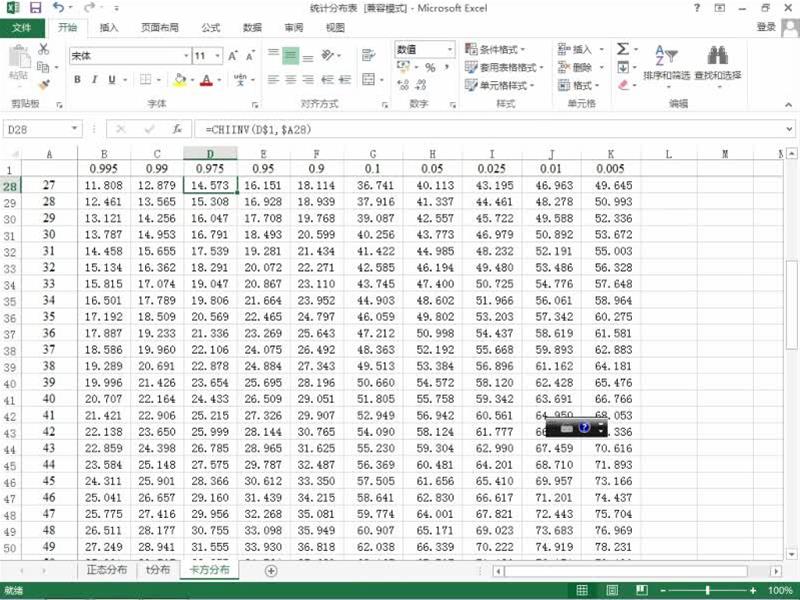Click the Sort and Filter icon

click(x=666, y=60)
